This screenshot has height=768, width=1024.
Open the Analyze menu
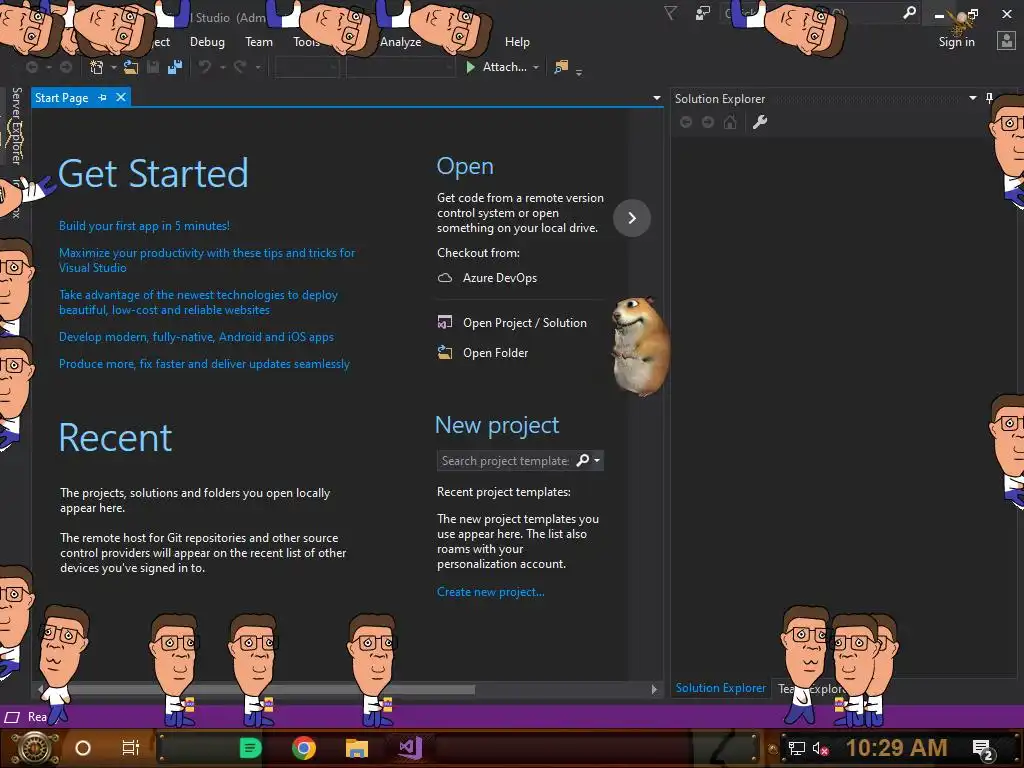[400, 42]
